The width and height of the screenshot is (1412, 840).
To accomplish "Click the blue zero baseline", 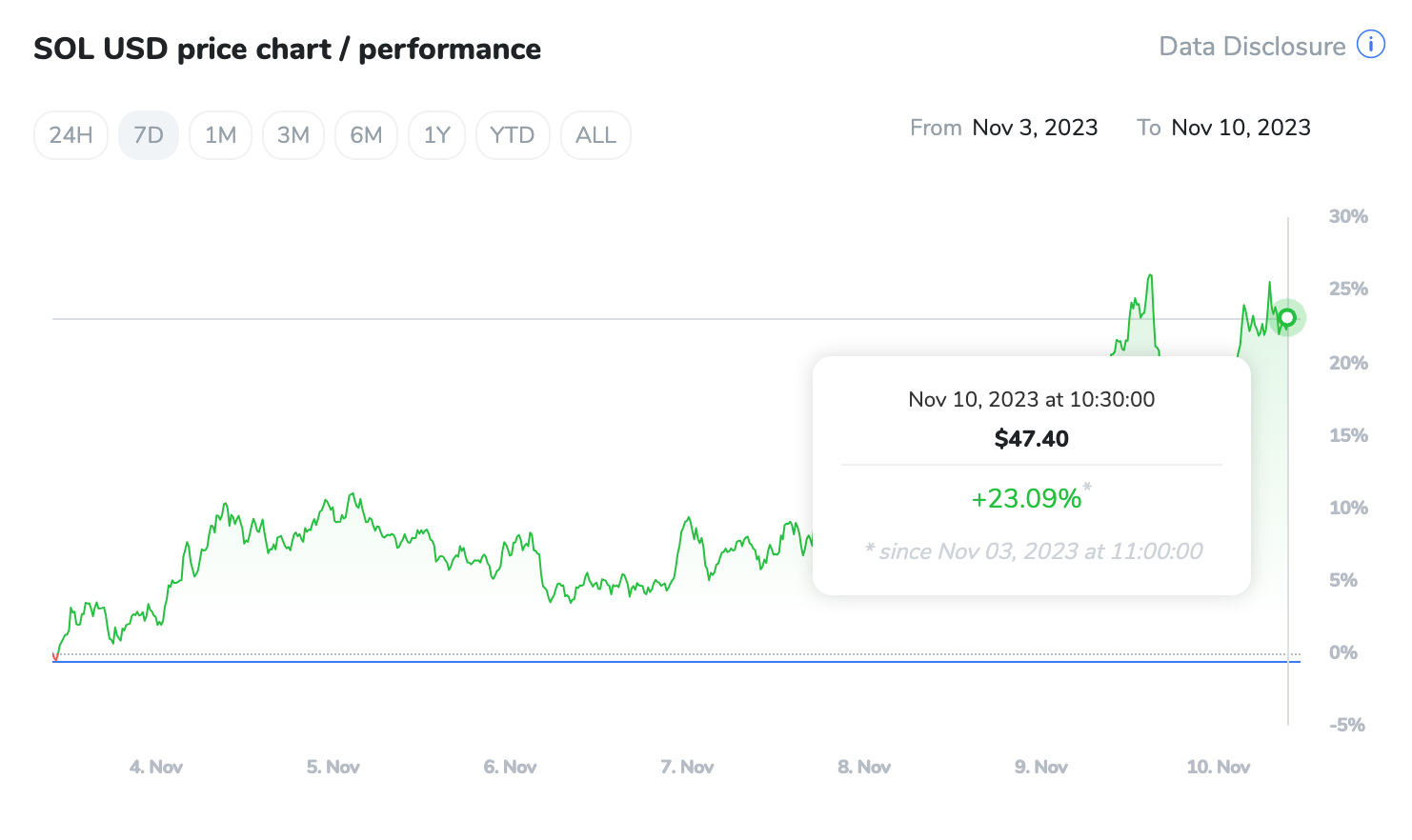I will [x=676, y=661].
